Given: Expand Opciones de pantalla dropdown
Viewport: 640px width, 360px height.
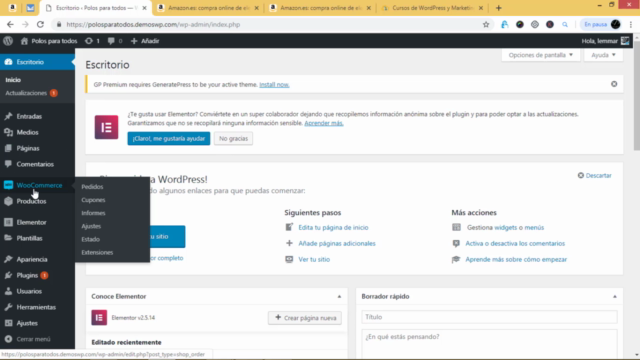Looking at the screenshot, I should coord(541,55).
